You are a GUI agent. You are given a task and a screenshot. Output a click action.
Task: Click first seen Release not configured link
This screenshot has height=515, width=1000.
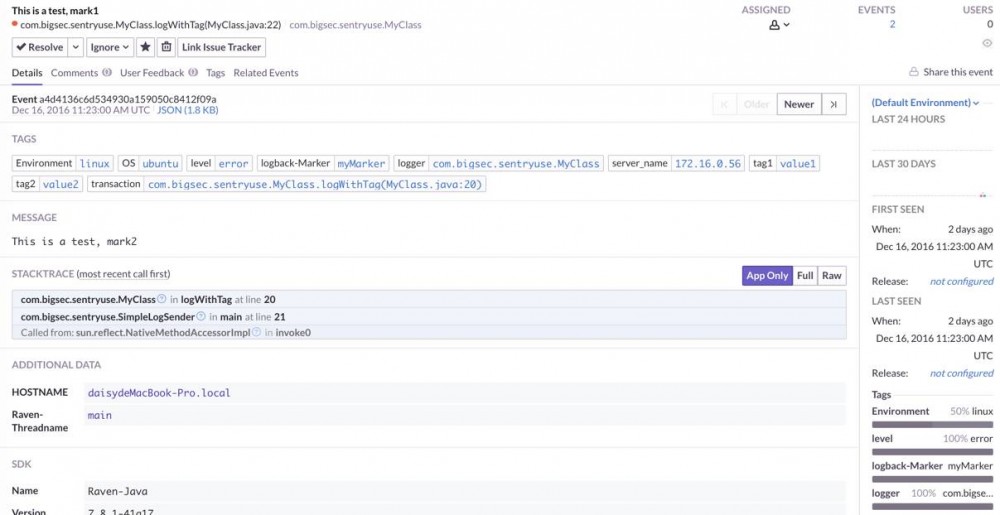[961, 281]
